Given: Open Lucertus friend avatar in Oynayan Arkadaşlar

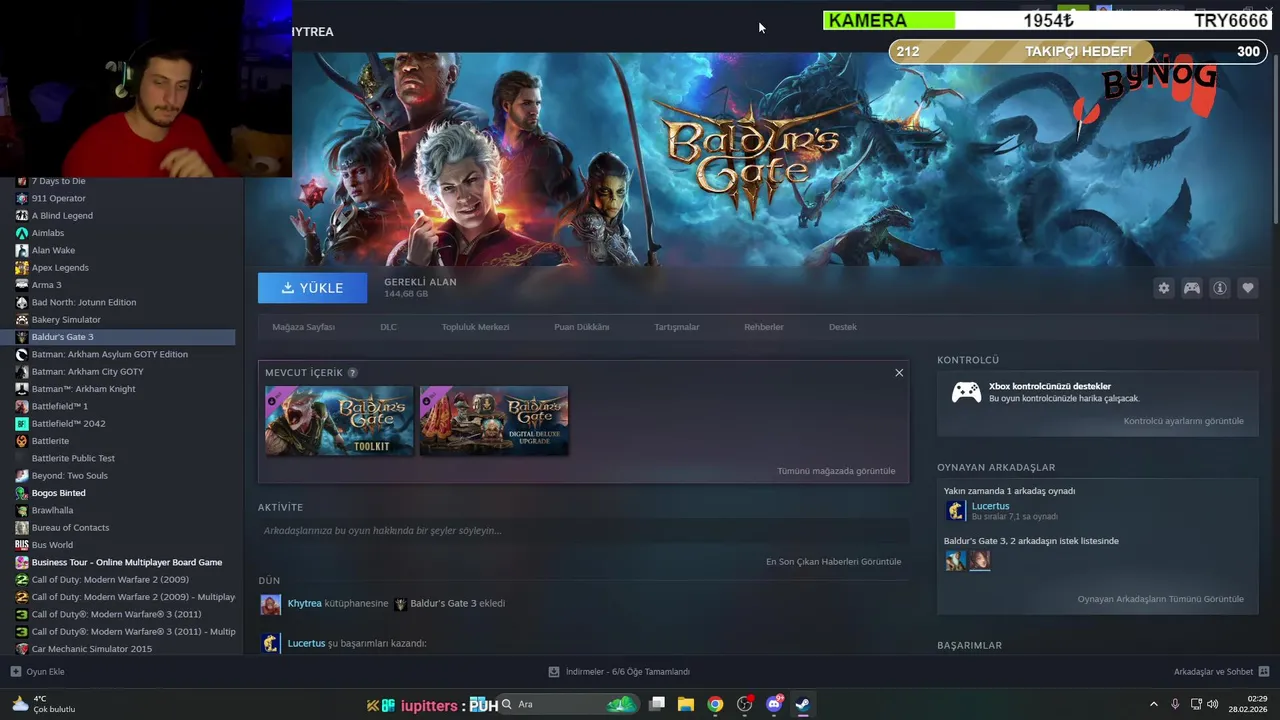Looking at the screenshot, I should (955, 511).
